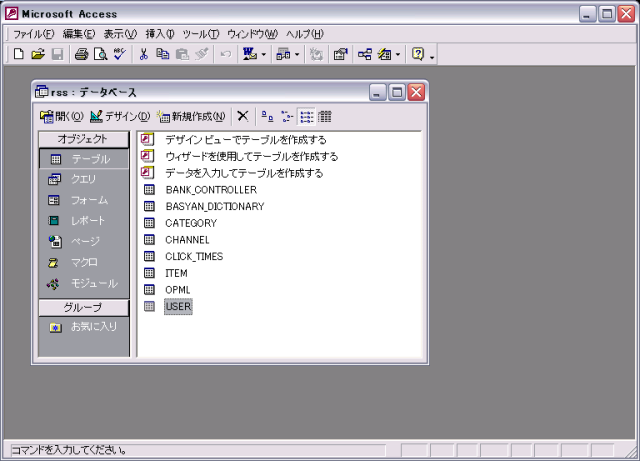Image resolution: width=640 pixels, height=461 pixels.
Task: Switch to Details view
Action: [x=325, y=116]
